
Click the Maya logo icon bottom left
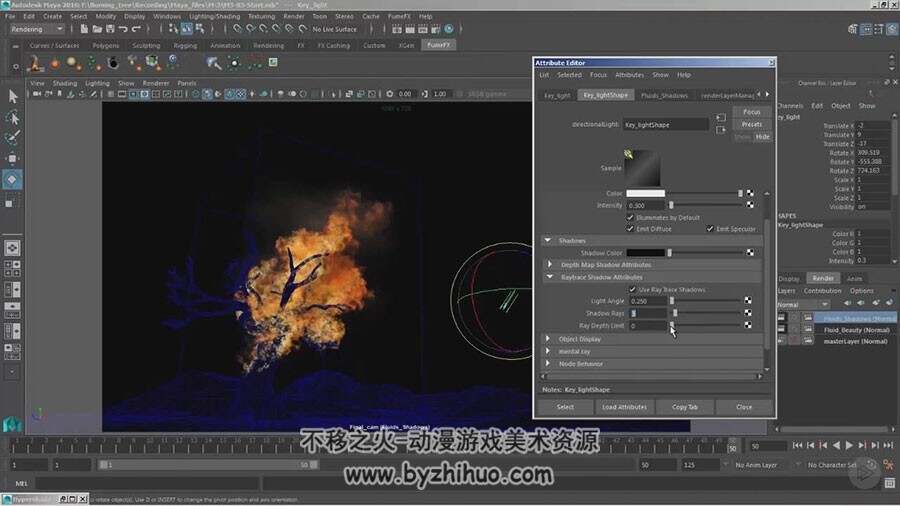coord(12,424)
